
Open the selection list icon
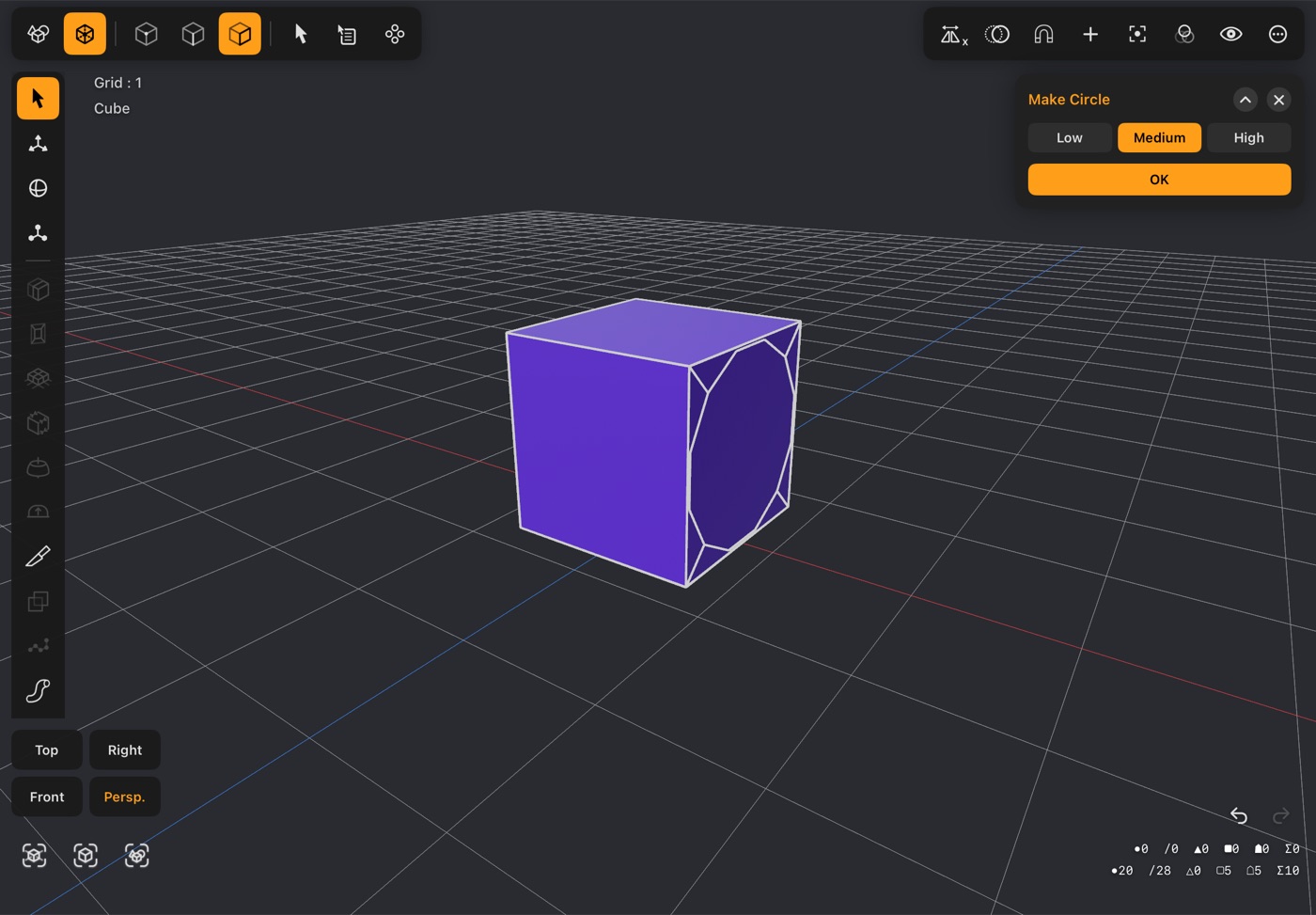coord(347,34)
